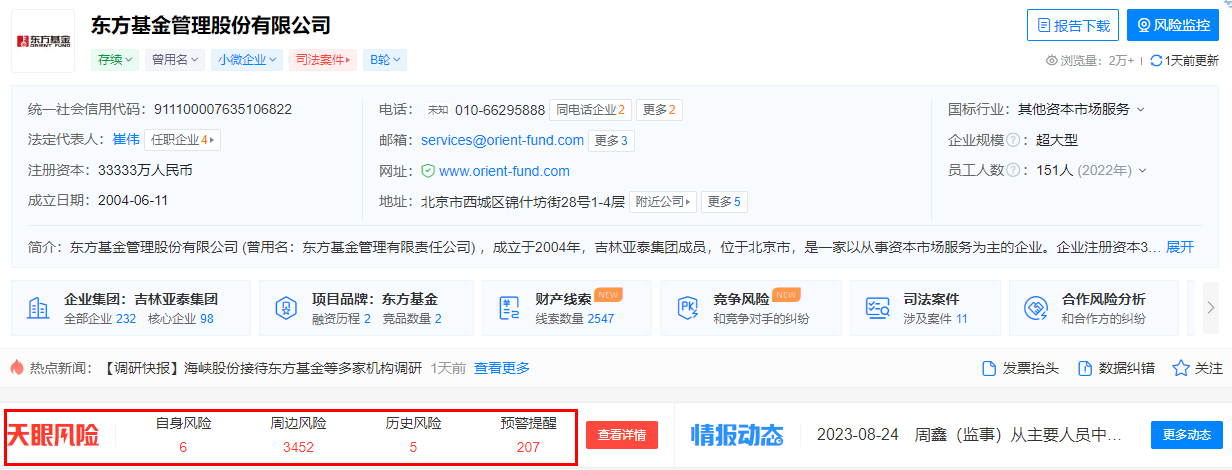The width and height of the screenshot is (1232, 470).
Task: Click the refresh icon beside 1天前更新
Action: point(1156,61)
